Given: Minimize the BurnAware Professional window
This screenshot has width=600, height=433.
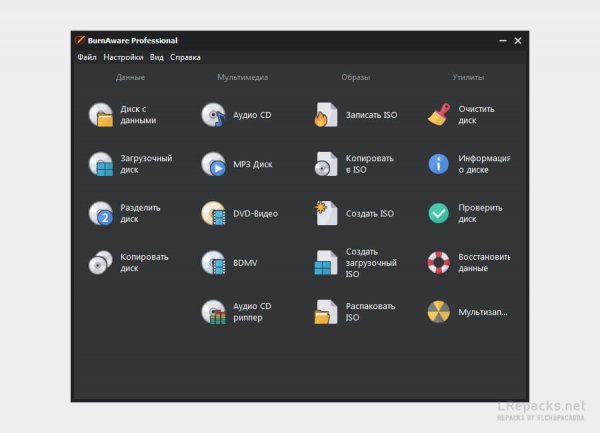Looking at the screenshot, I should 503,41.
